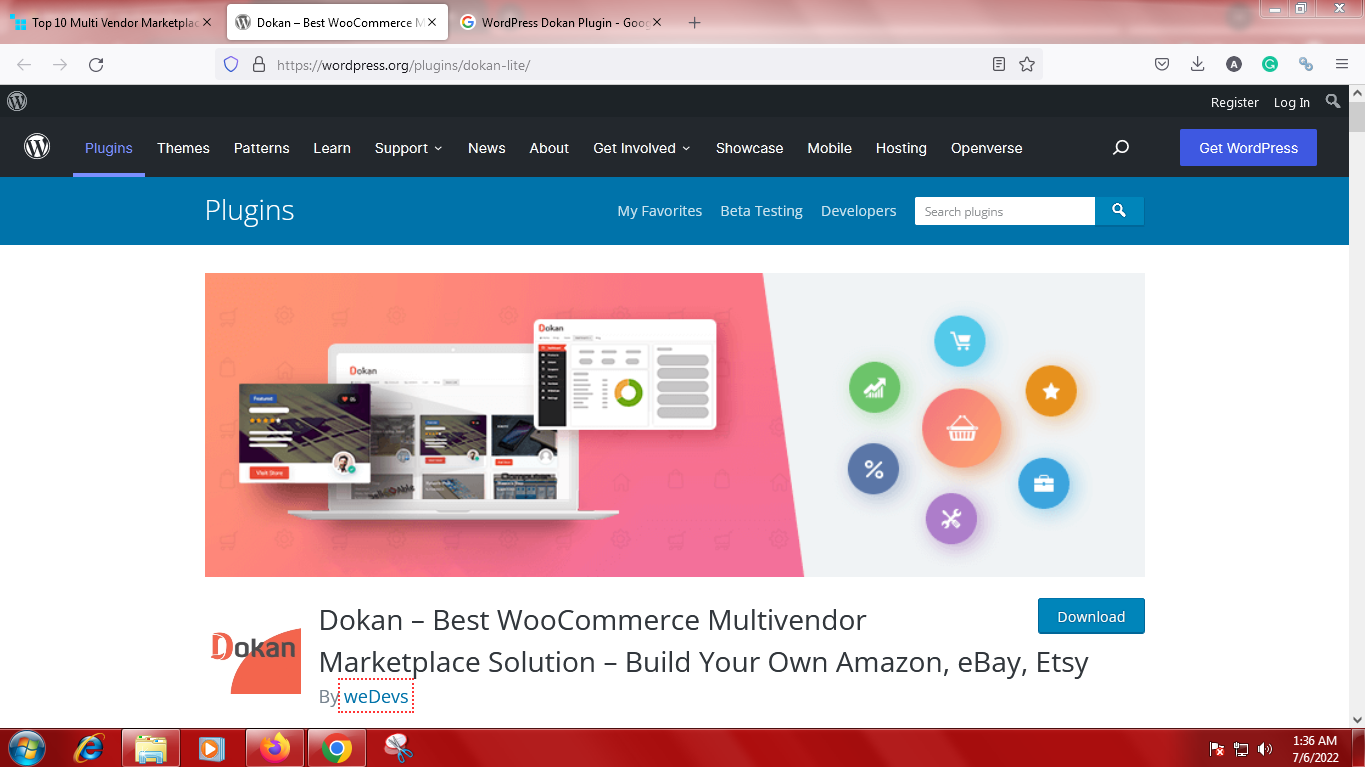Click the Dokan banner image
This screenshot has width=1365, height=767.
(x=675, y=425)
